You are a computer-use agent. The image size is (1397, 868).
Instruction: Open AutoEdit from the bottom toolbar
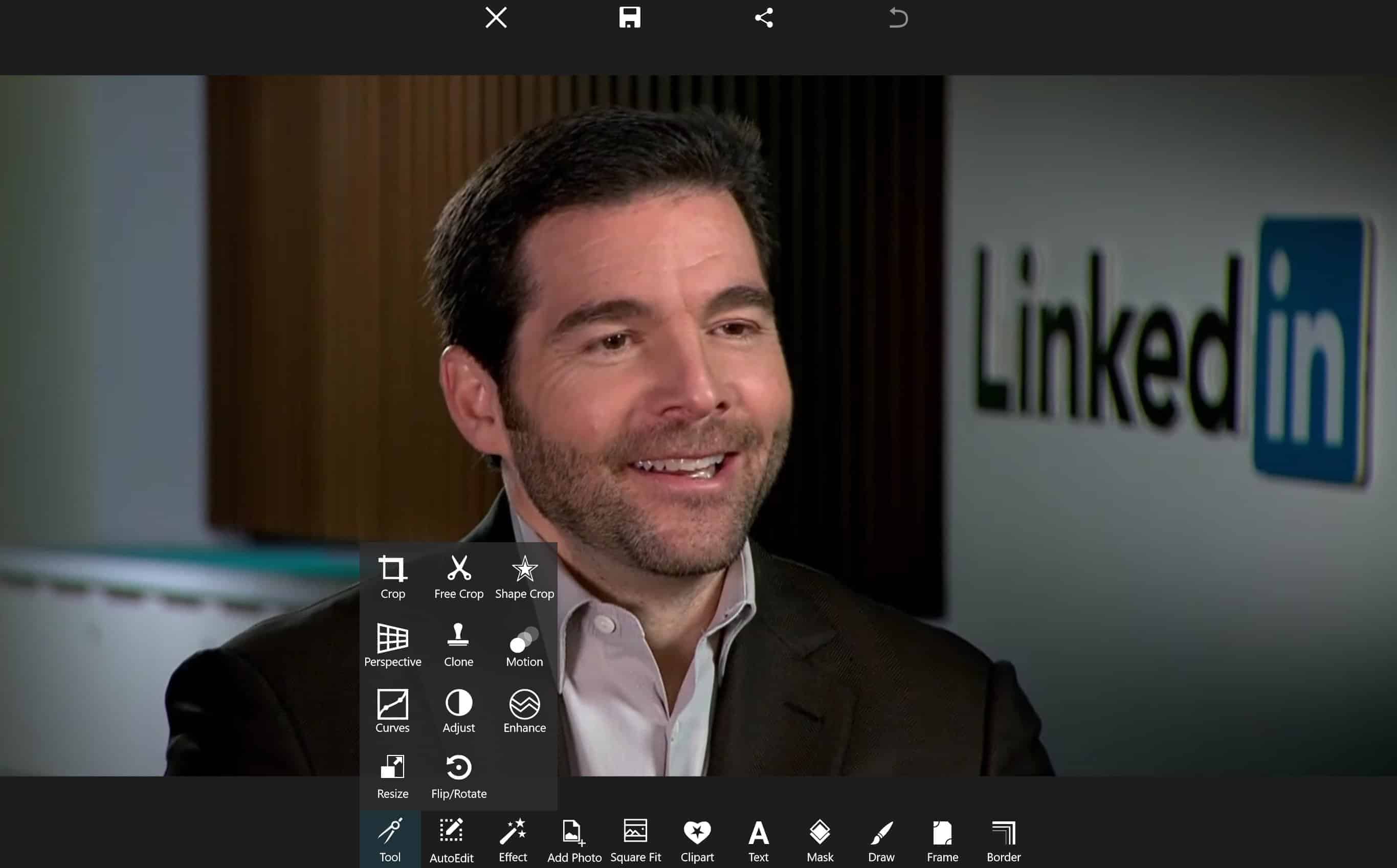point(452,840)
